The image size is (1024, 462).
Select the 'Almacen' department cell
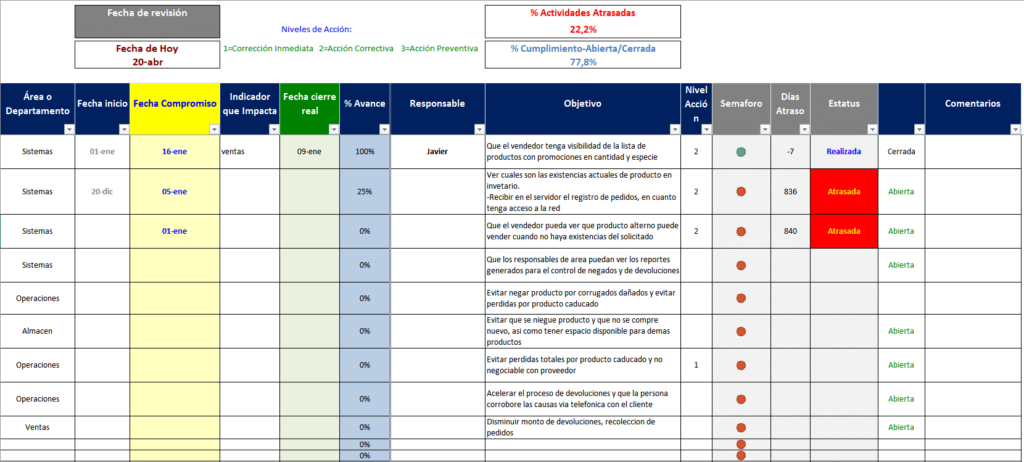pyautogui.click(x=37, y=331)
